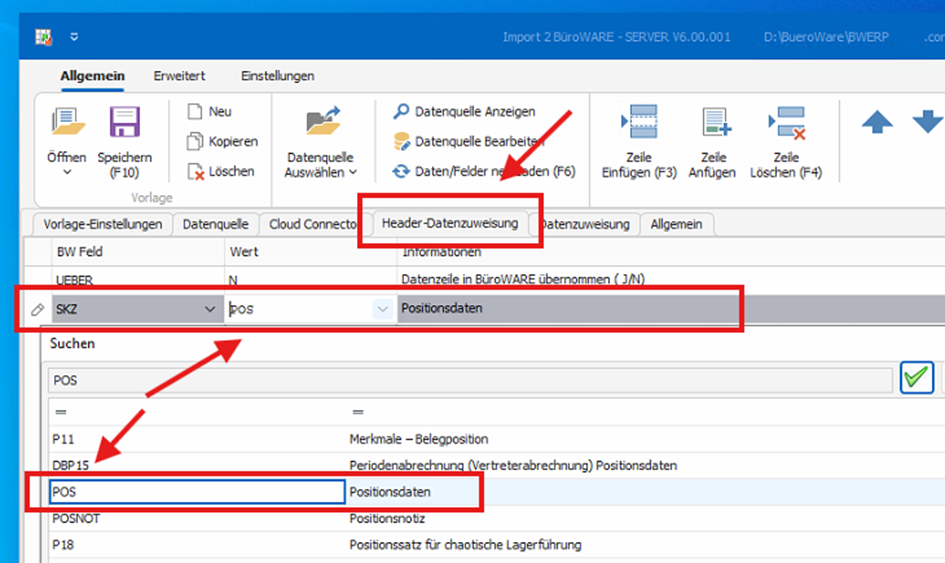Expand the Öffnen dropdown arrow

pyautogui.click(x=68, y=172)
